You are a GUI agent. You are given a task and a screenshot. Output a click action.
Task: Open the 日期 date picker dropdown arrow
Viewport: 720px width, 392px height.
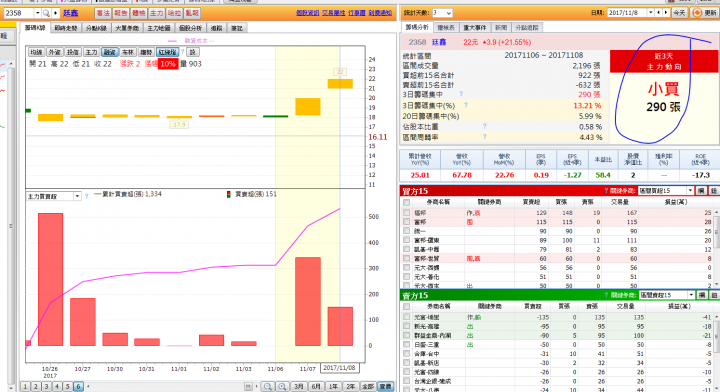point(650,13)
